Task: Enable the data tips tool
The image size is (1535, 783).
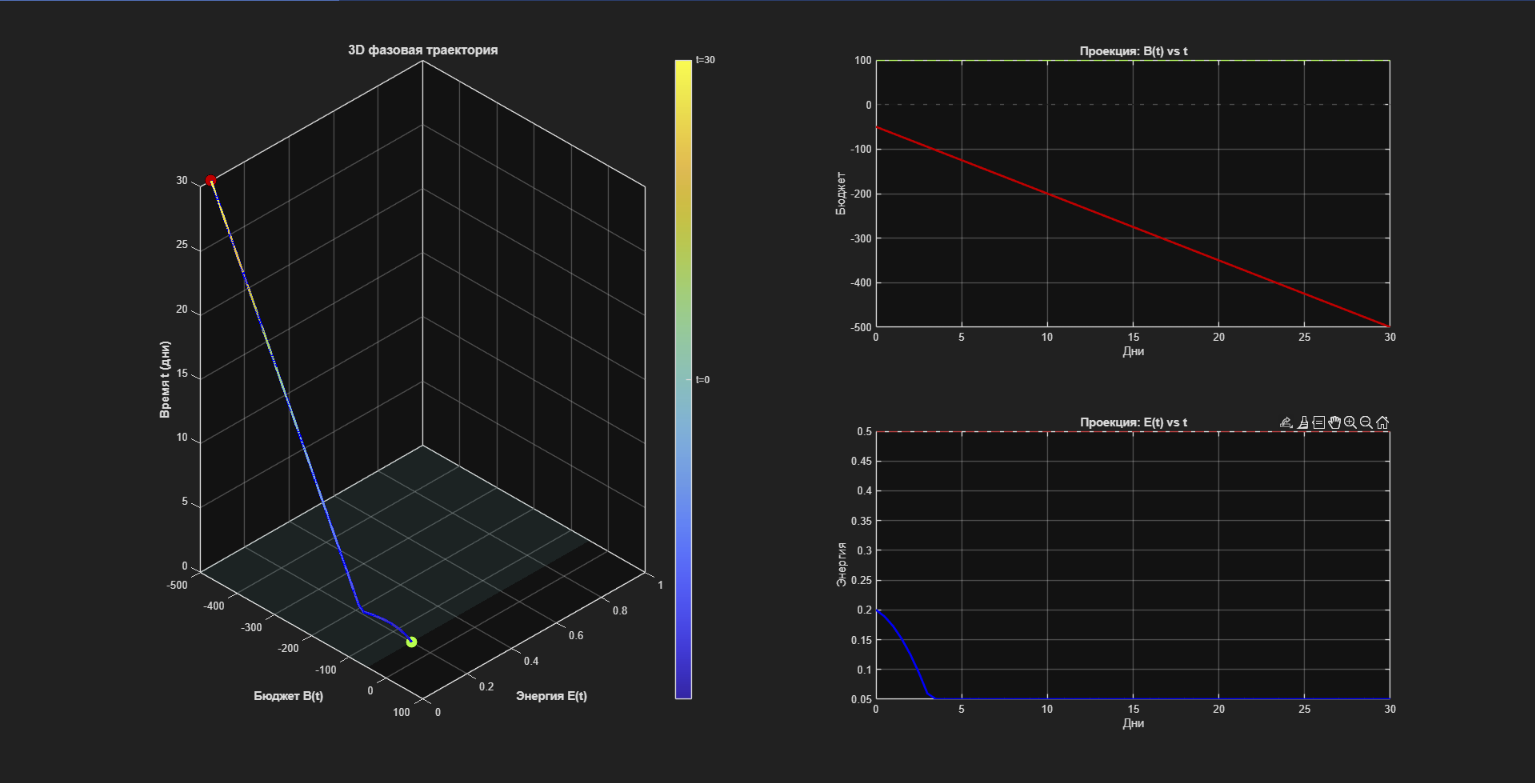Action: [1319, 423]
